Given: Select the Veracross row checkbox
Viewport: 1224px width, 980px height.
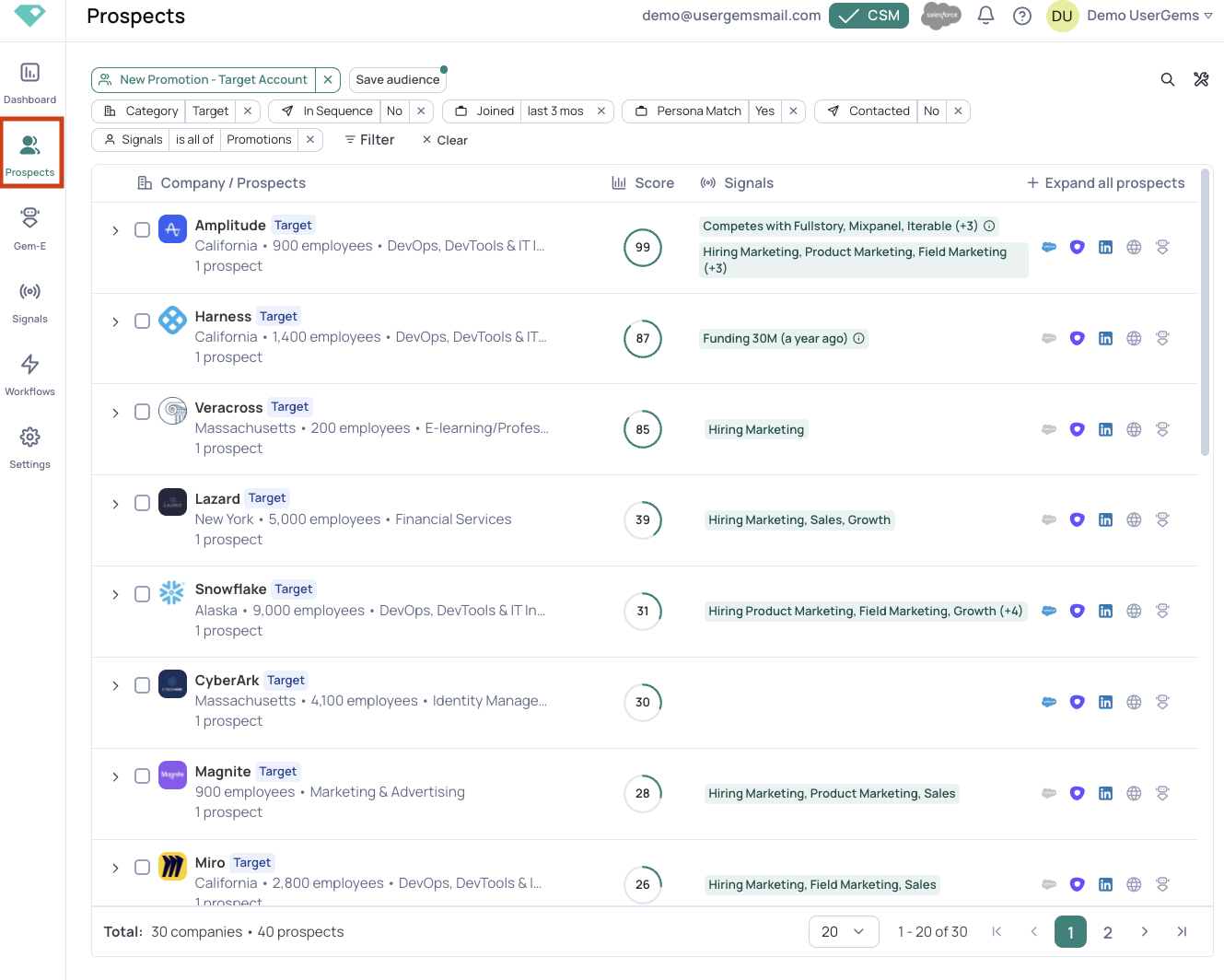Looking at the screenshot, I should tap(142, 412).
